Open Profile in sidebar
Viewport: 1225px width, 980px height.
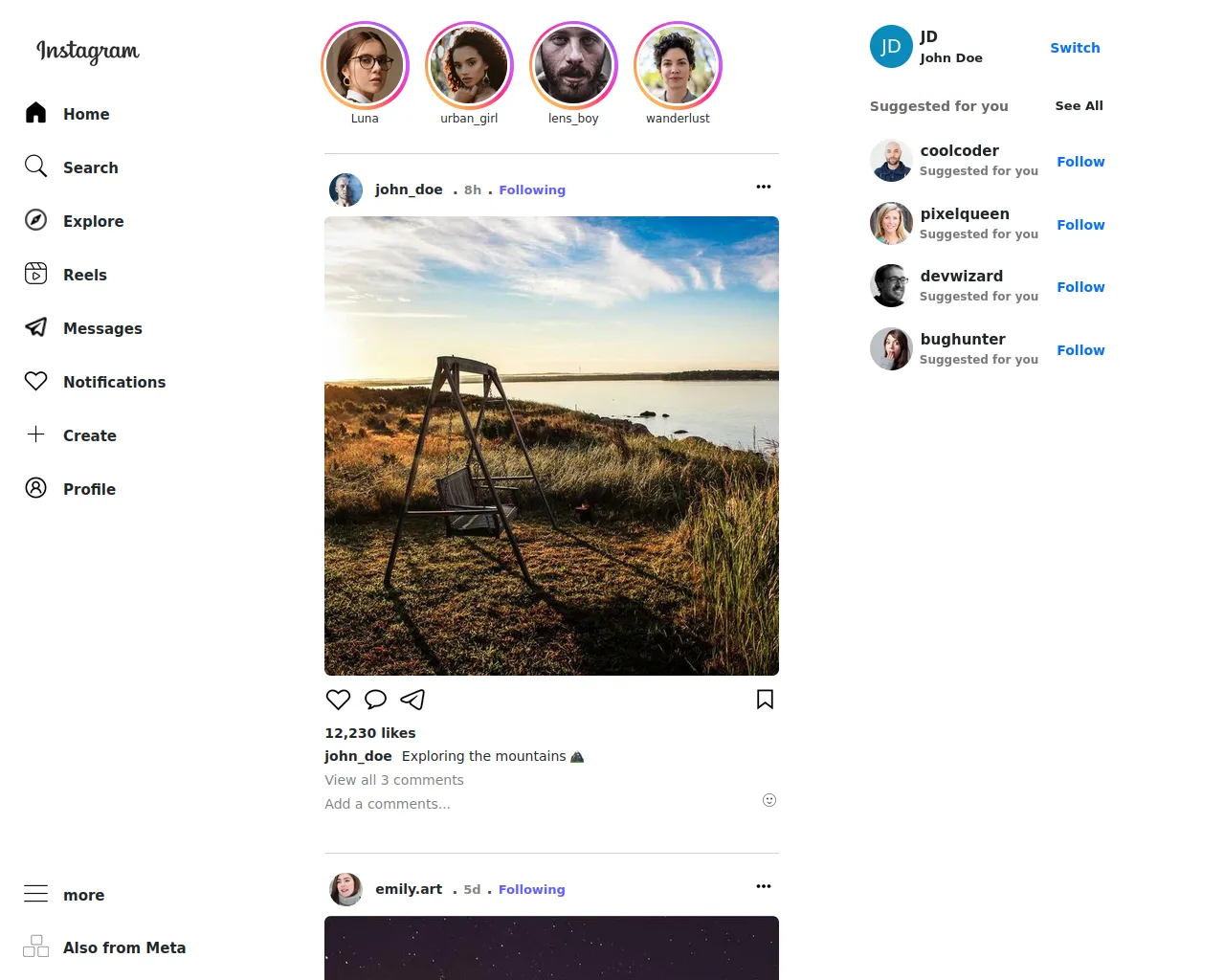pyautogui.click(x=89, y=489)
